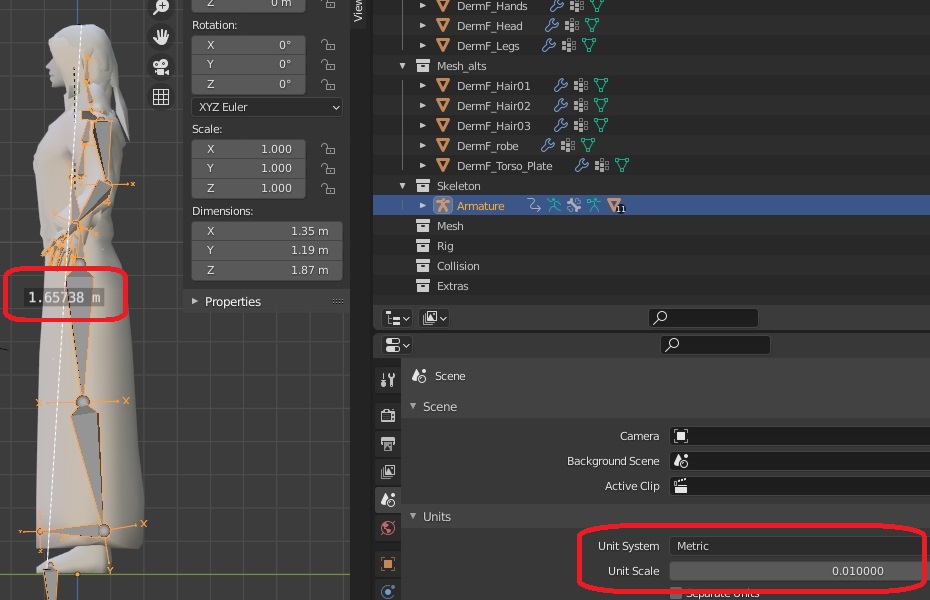The image size is (930, 600).
Task: Click the Dimensions X 1.35 m field
Action: coord(267,231)
